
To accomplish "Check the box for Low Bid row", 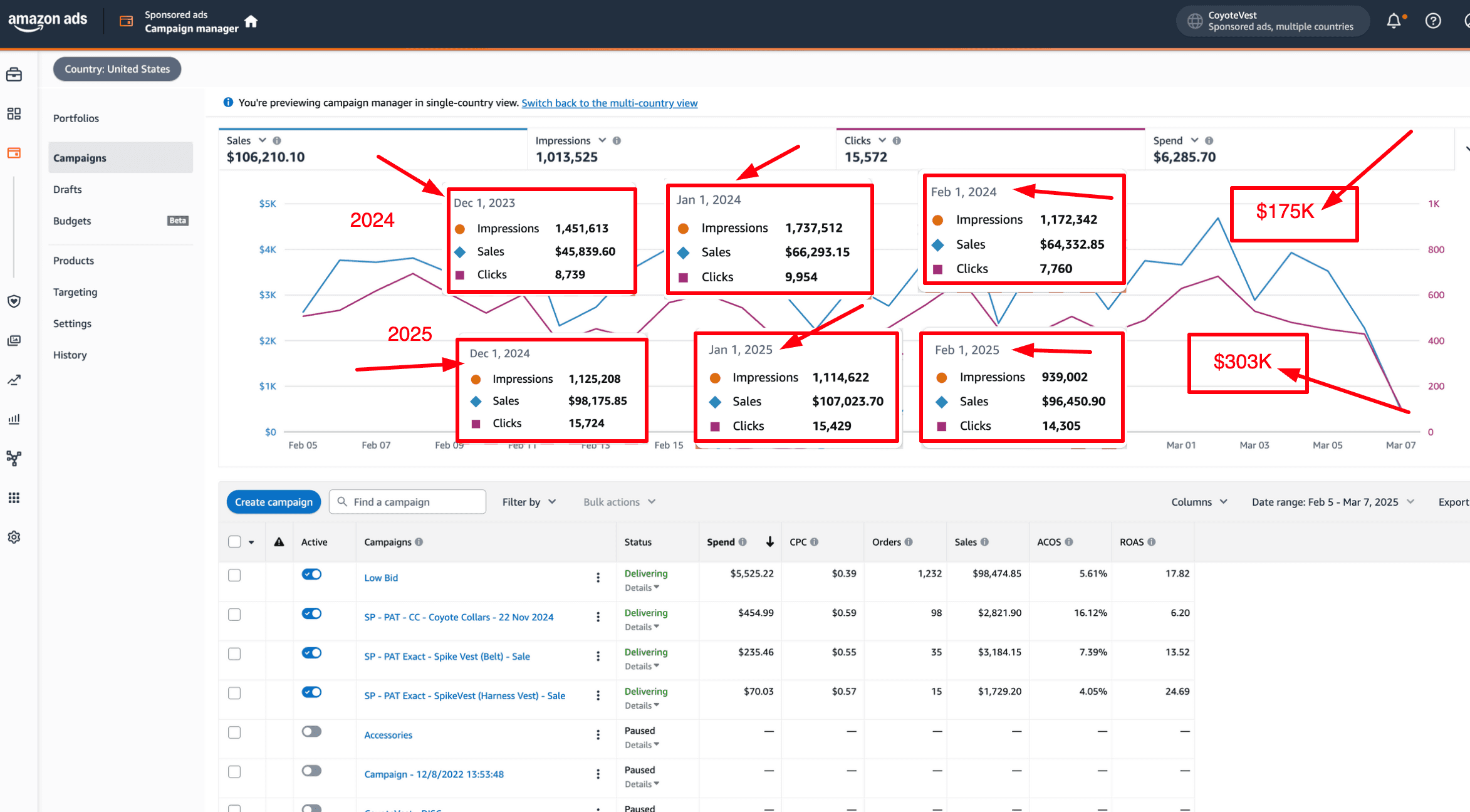I will pos(234,575).
